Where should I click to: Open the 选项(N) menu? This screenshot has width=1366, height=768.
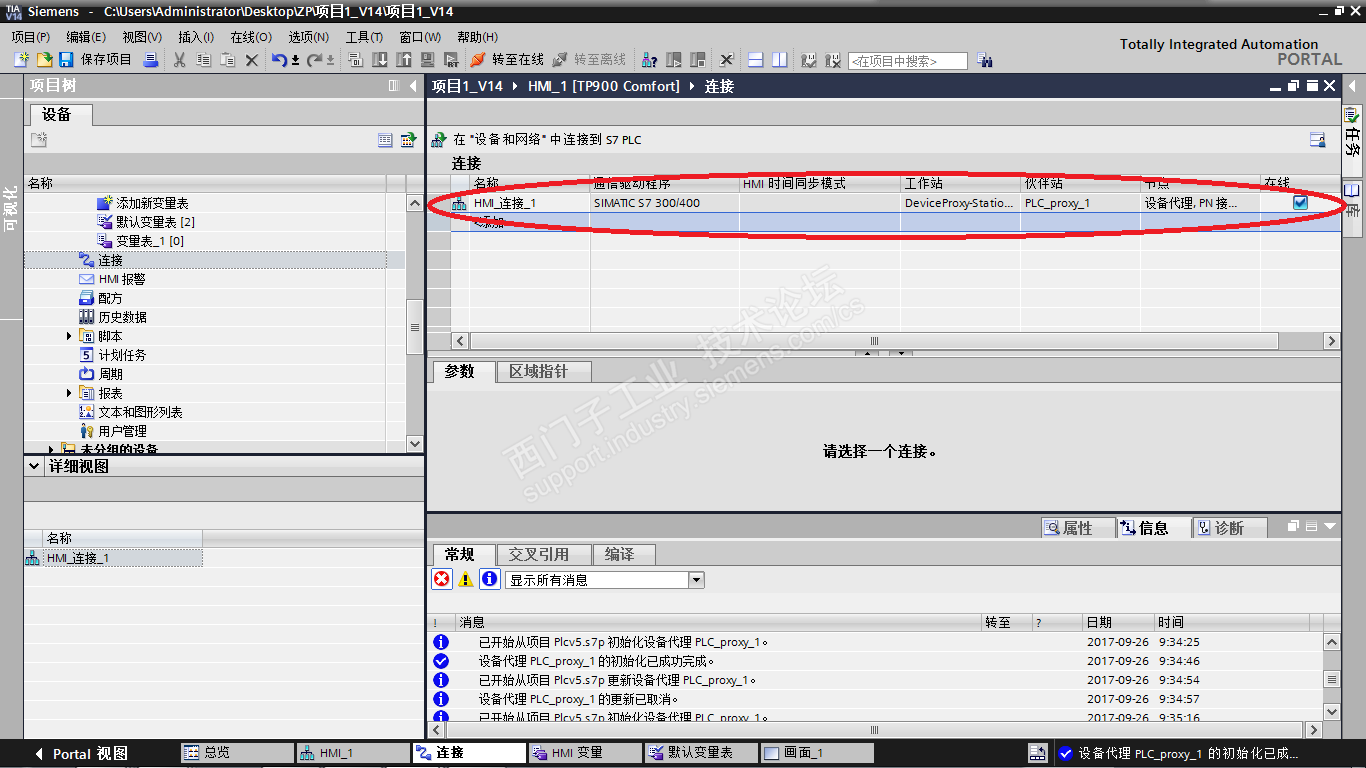pyautogui.click(x=309, y=37)
